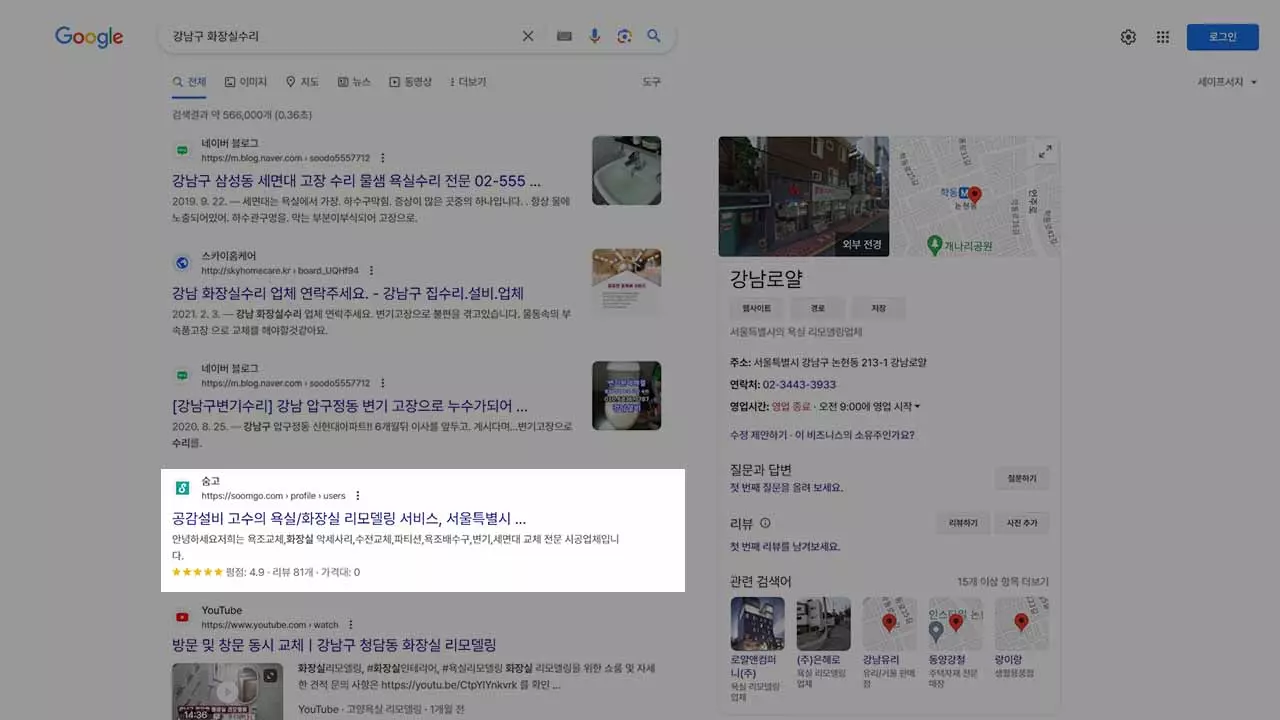Switch to the 지도 tab
1280x720 pixels.
coord(302,82)
